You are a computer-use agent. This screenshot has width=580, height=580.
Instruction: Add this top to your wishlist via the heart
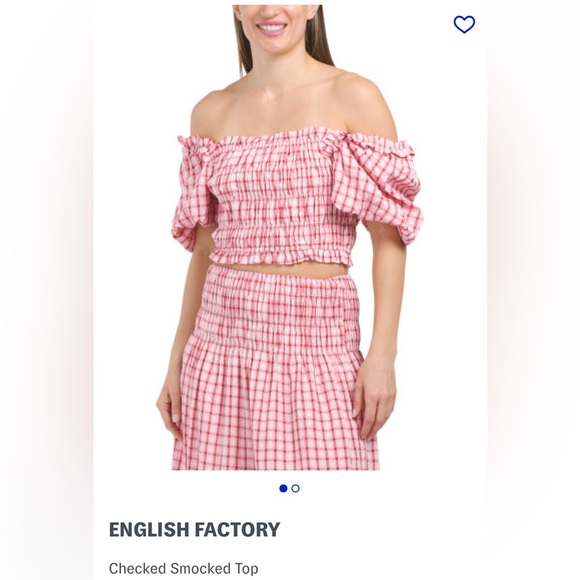click(x=464, y=24)
